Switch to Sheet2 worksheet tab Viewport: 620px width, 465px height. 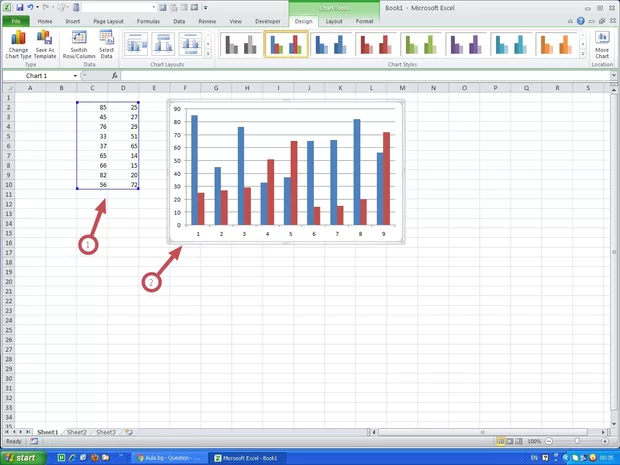pyautogui.click(x=77, y=432)
